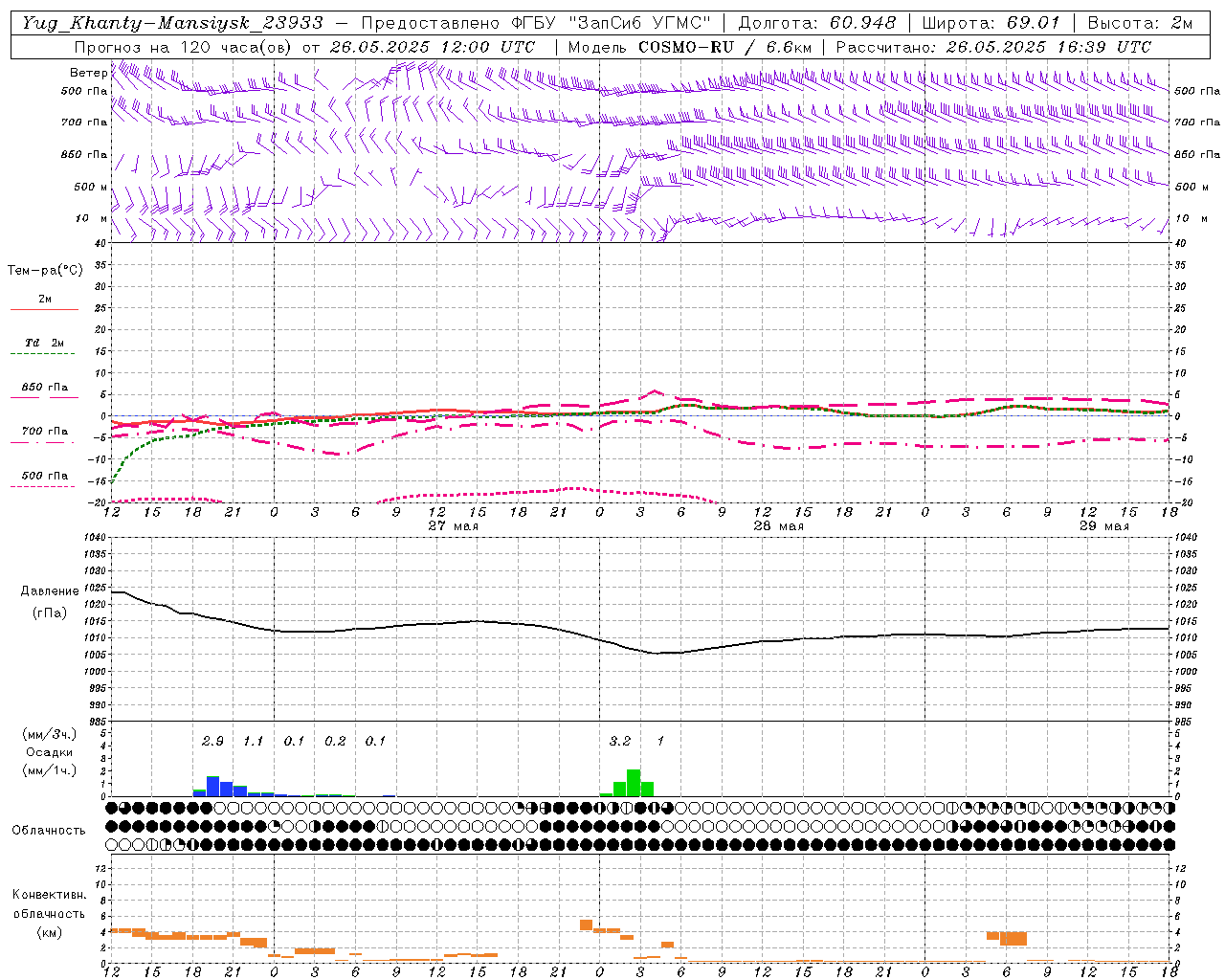Image resolution: width=1225 pixels, height=980 pixels.
Task: Click the tallest green precipitation bar
Action: pyautogui.click(x=634, y=783)
